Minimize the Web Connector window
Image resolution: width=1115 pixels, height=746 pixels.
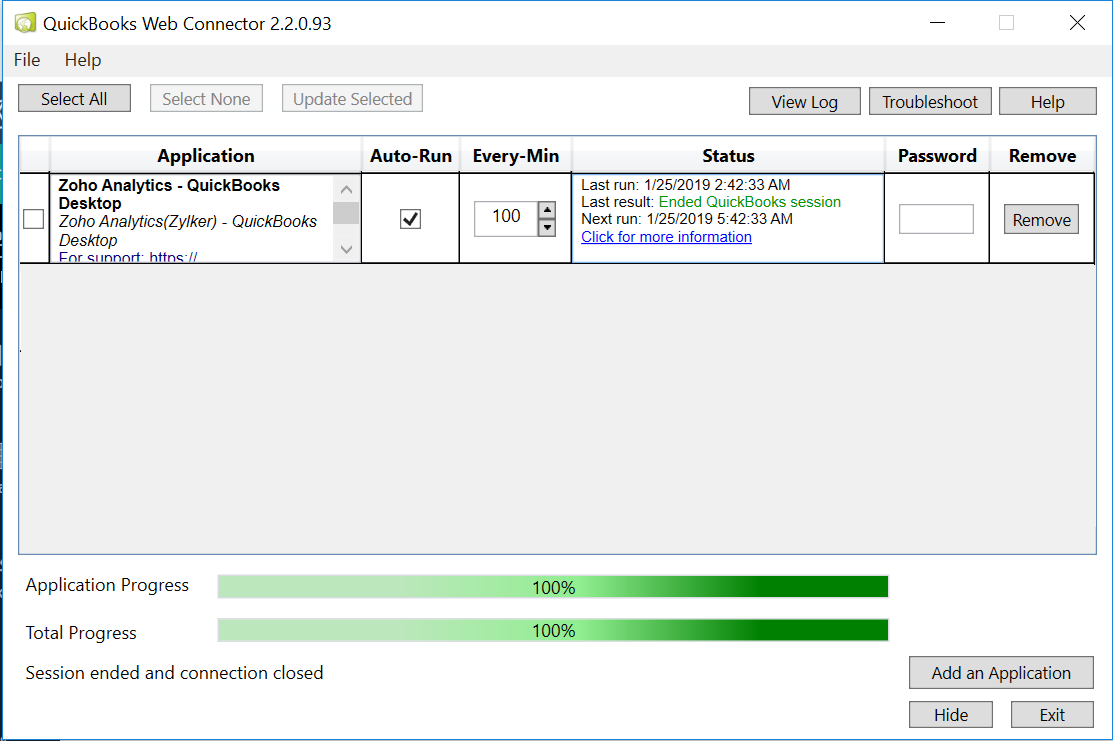pos(937,23)
